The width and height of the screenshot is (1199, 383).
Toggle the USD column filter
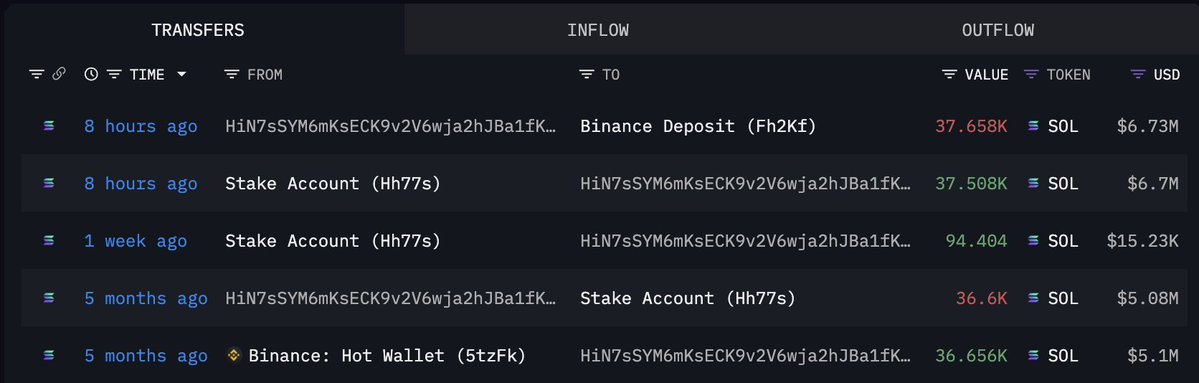pos(1138,74)
